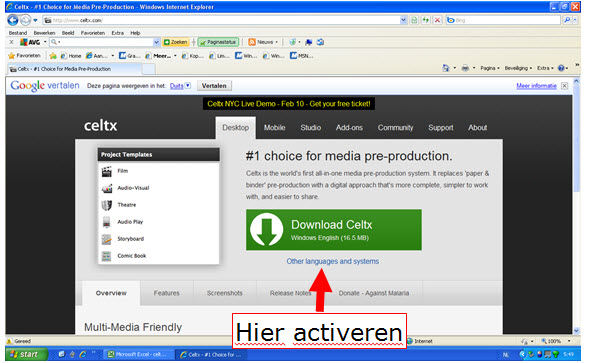Click the search magnifier next to Bing box
Screen dimensions: 590x363
click(x=567, y=20)
